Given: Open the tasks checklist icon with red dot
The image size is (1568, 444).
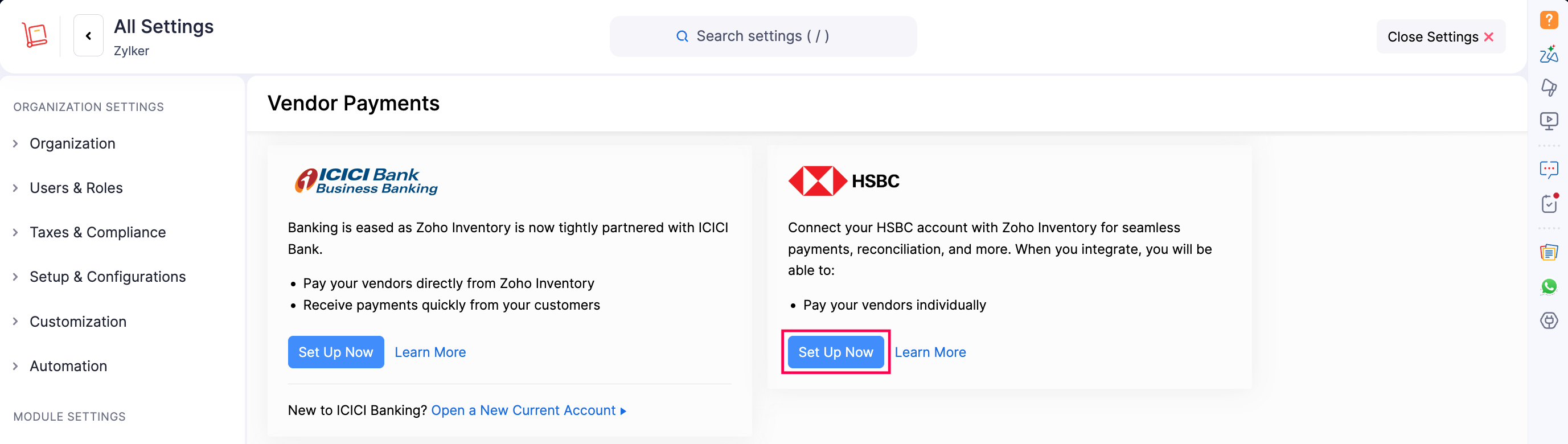Looking at the screenshot, I should [x=1549, y=204].
